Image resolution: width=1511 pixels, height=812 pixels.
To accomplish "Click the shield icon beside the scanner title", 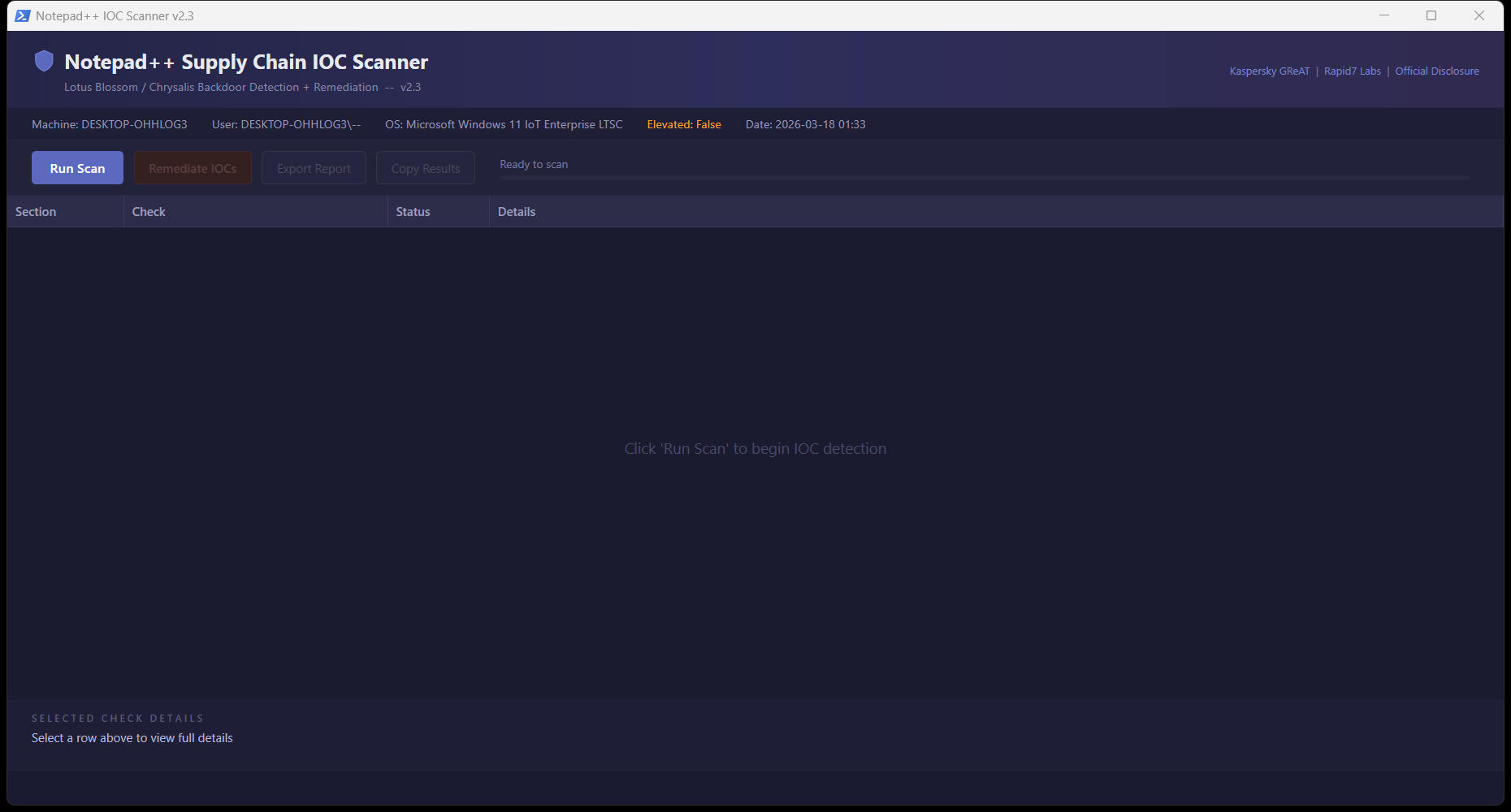I will coord(44,61).
